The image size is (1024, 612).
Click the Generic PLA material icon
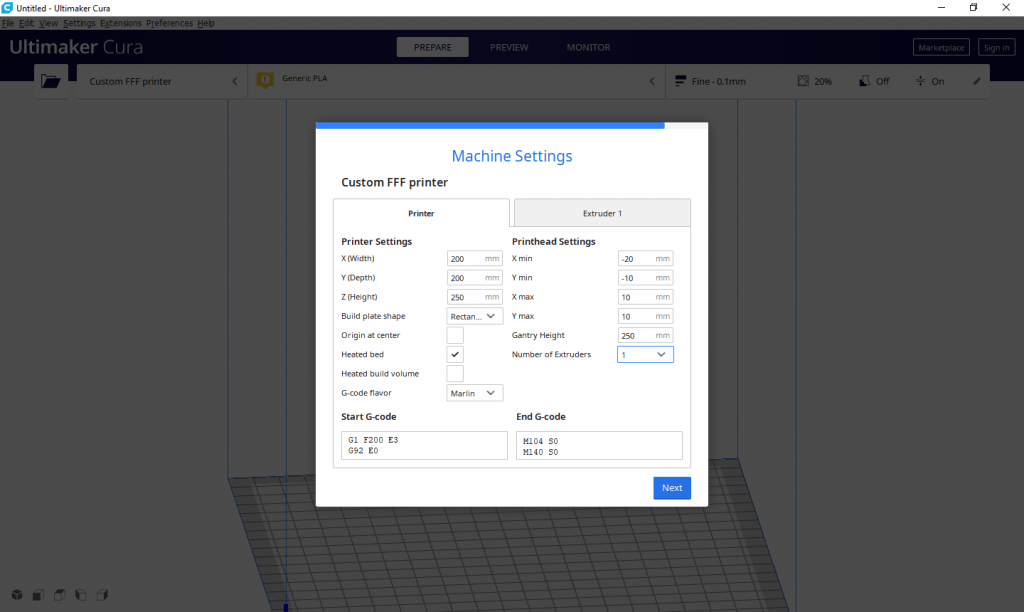[x=265, y=80]
